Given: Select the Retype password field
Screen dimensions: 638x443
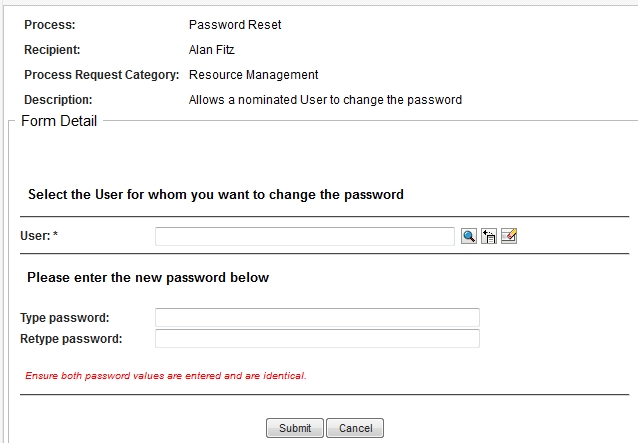Looking at the screenshot, I should pos(317,339).
